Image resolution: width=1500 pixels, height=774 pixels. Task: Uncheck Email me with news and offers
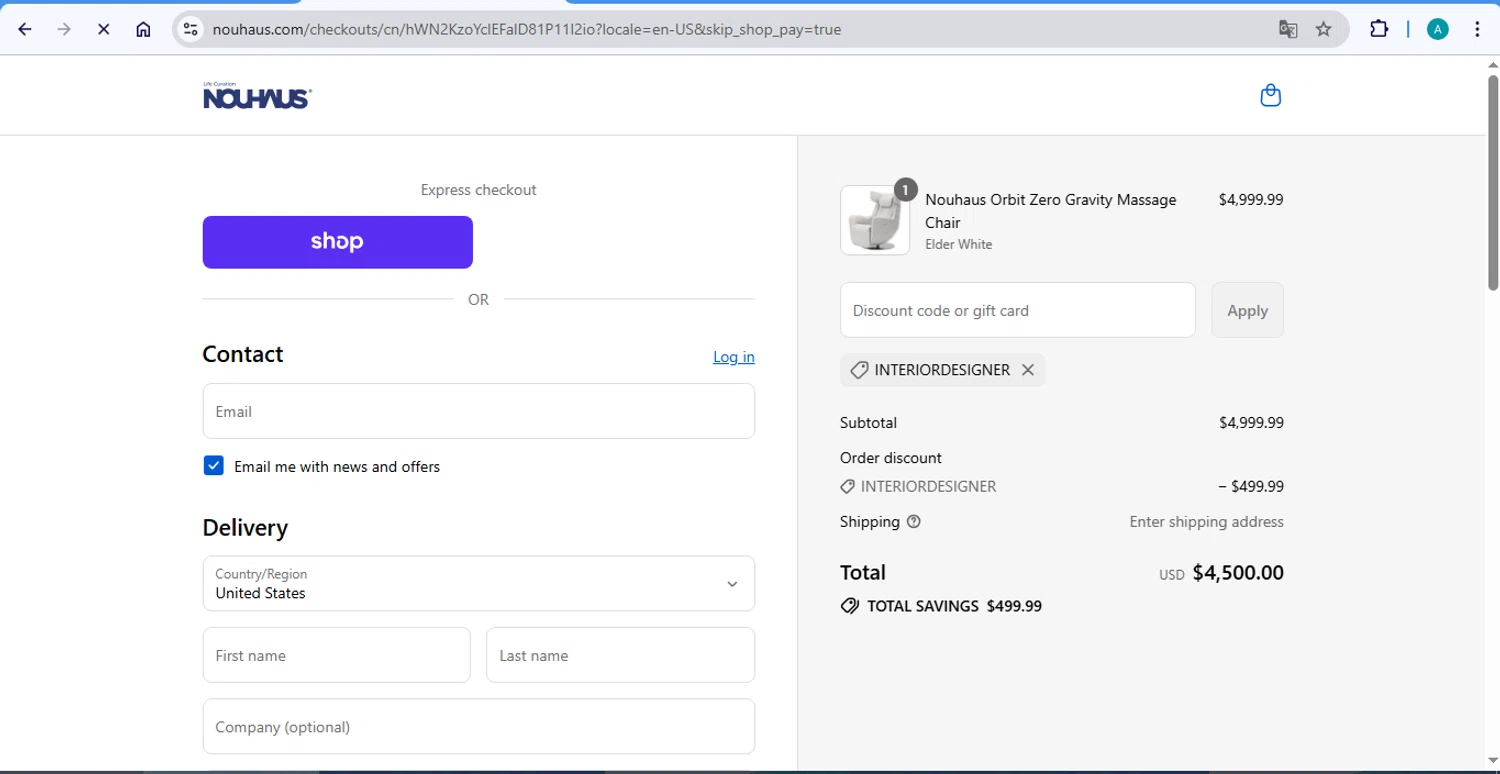(x=213, y=466)
